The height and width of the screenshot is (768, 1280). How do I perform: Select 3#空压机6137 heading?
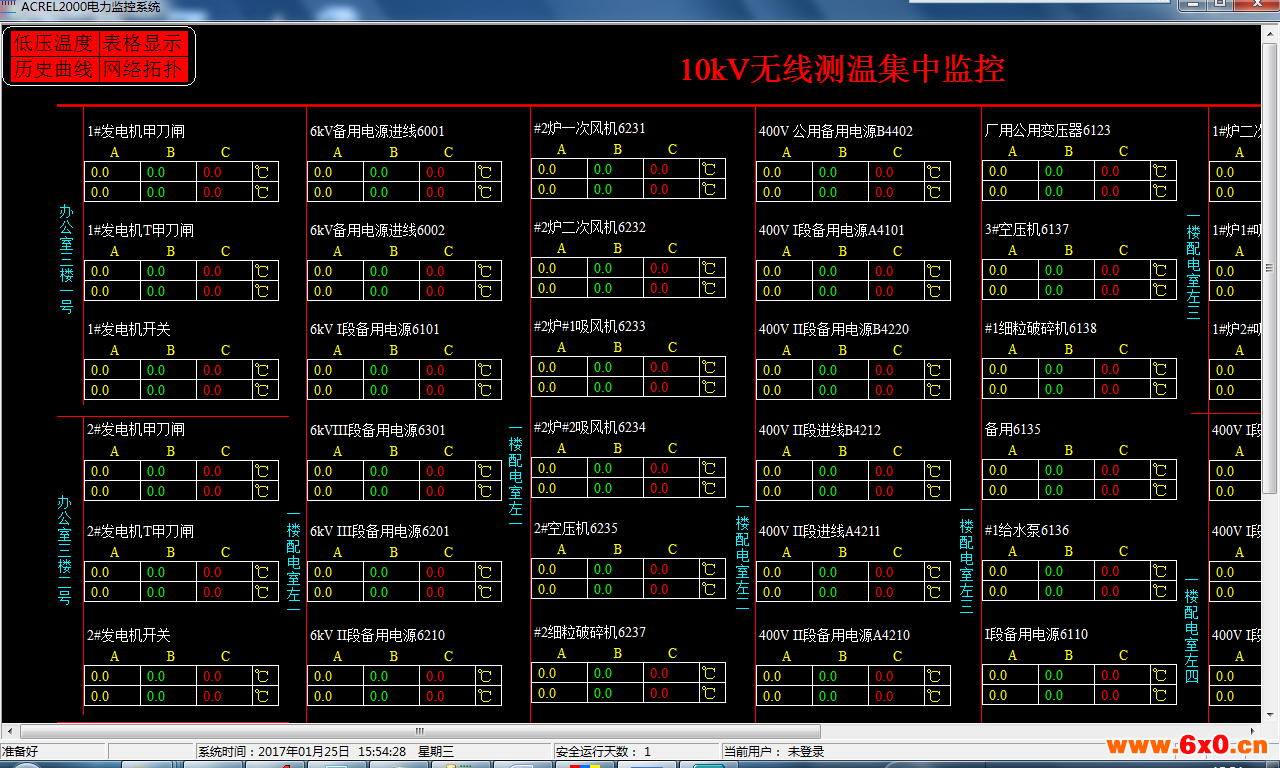click(x=1026, y=229)
